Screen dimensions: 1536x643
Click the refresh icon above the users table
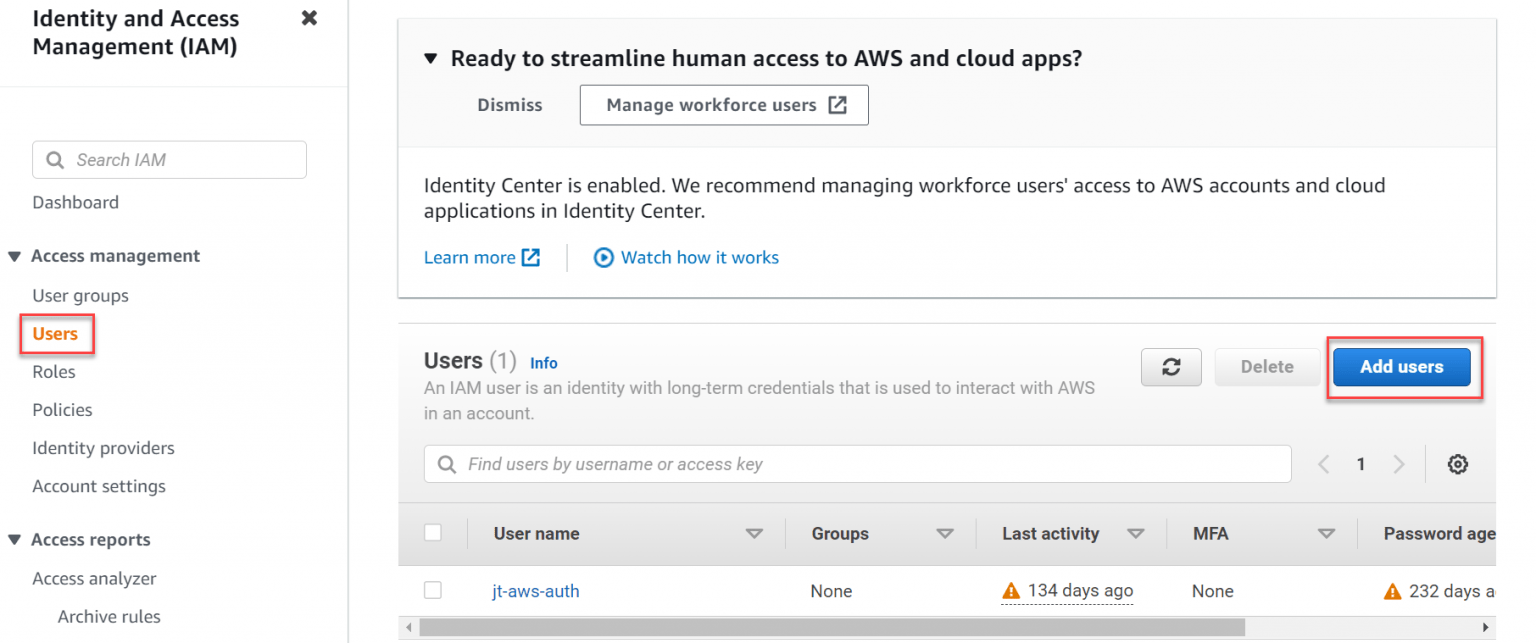[1171, 367]
